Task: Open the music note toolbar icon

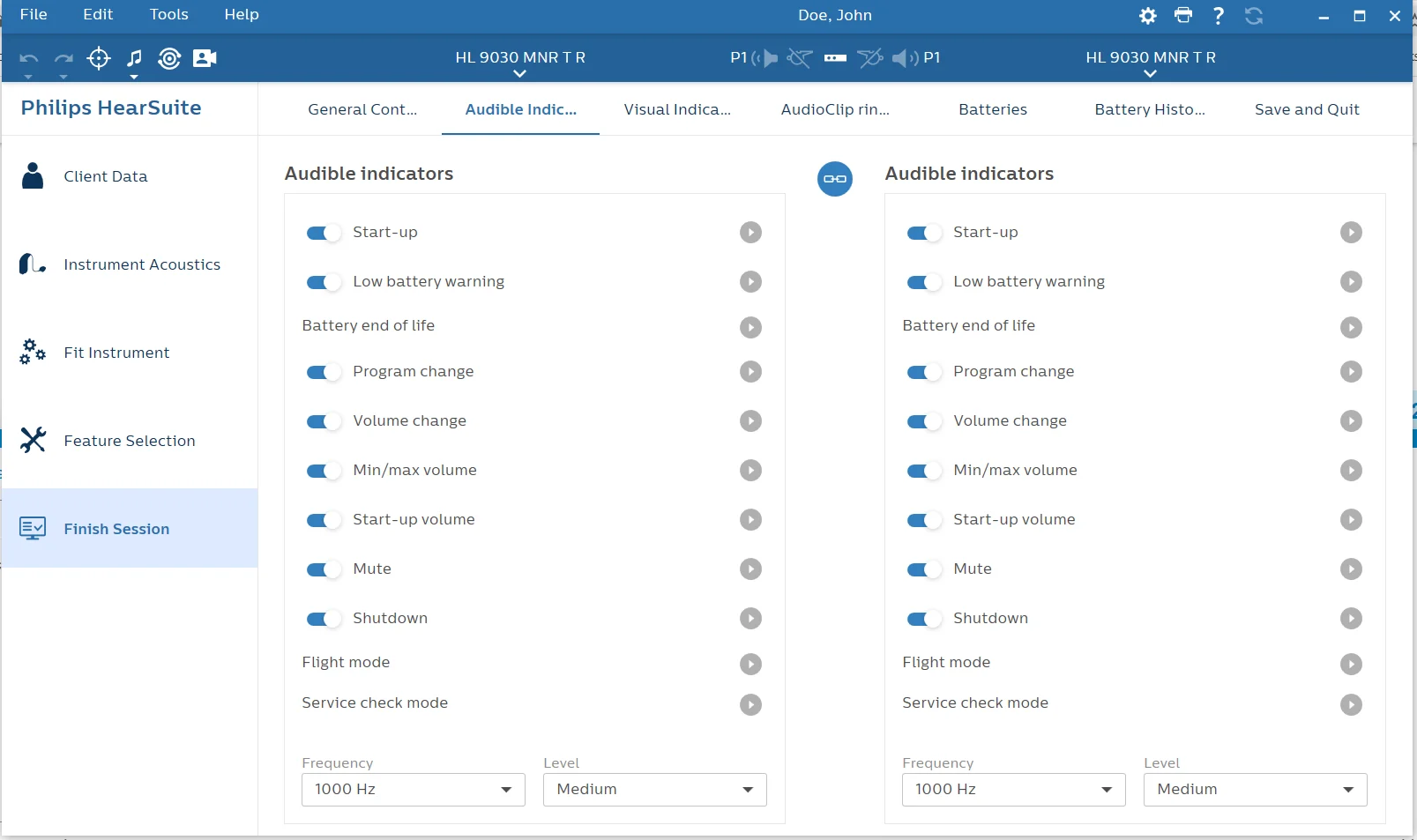Action: pyautogui.click(x=134, y=58)
